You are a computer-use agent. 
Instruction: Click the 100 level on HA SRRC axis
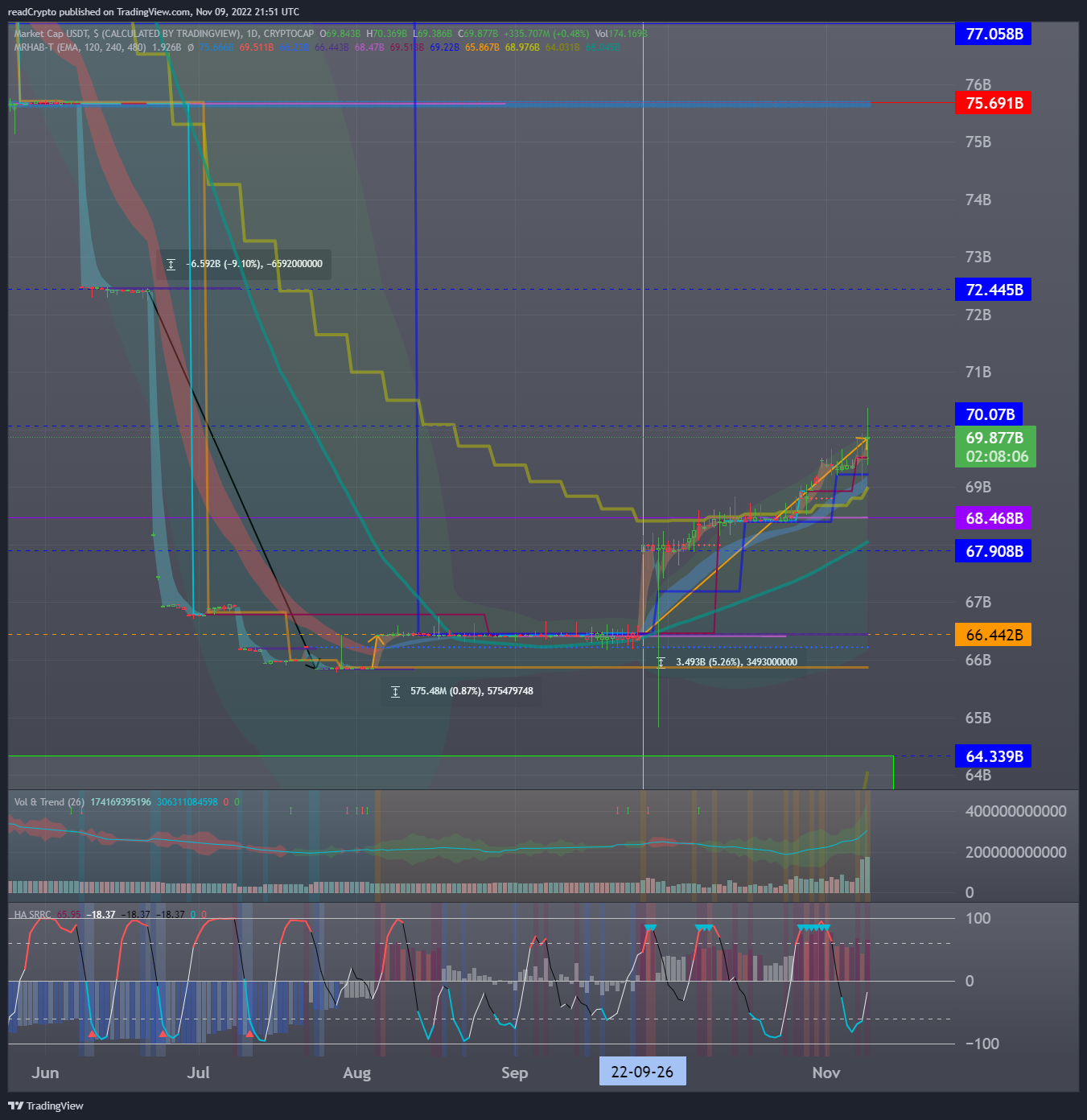[x=978, y=919]
